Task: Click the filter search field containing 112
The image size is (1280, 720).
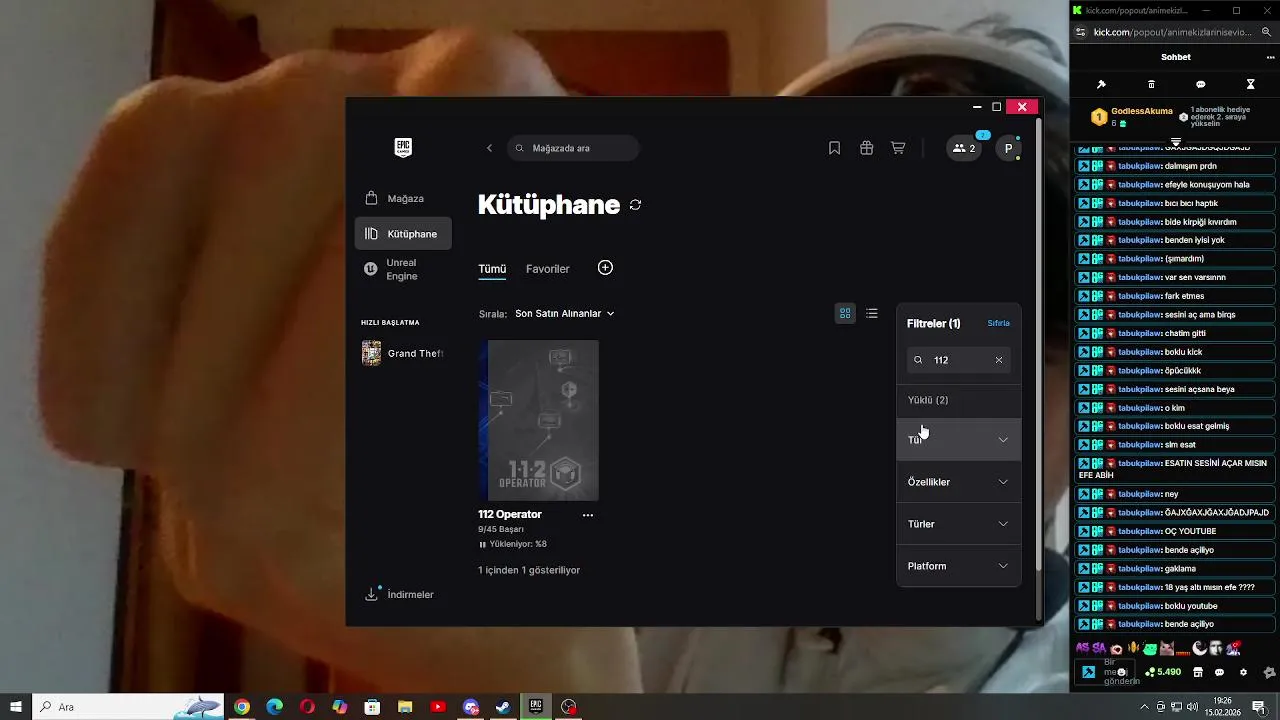Action: coord(958,360)
